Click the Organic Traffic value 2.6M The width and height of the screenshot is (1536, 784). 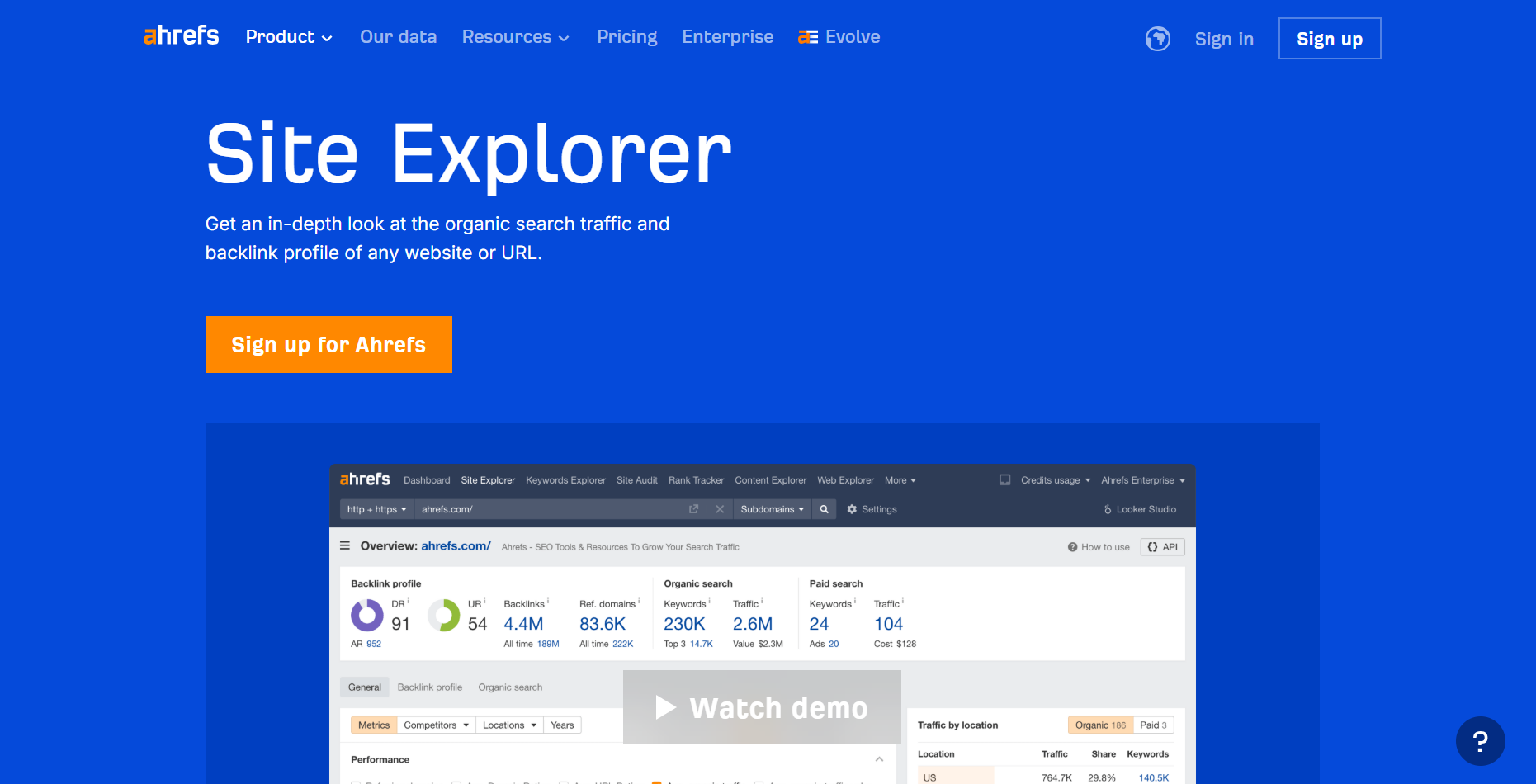(753, 624)
